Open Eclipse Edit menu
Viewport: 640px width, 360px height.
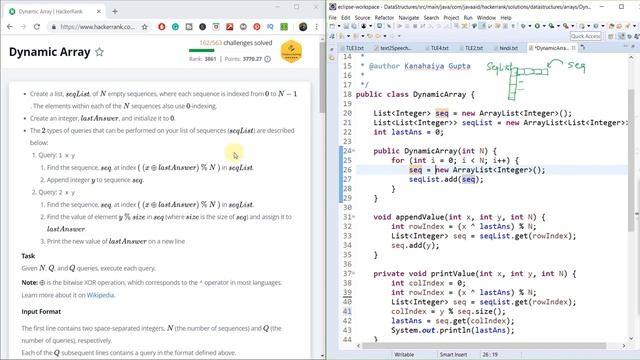(x=346, y=18)
